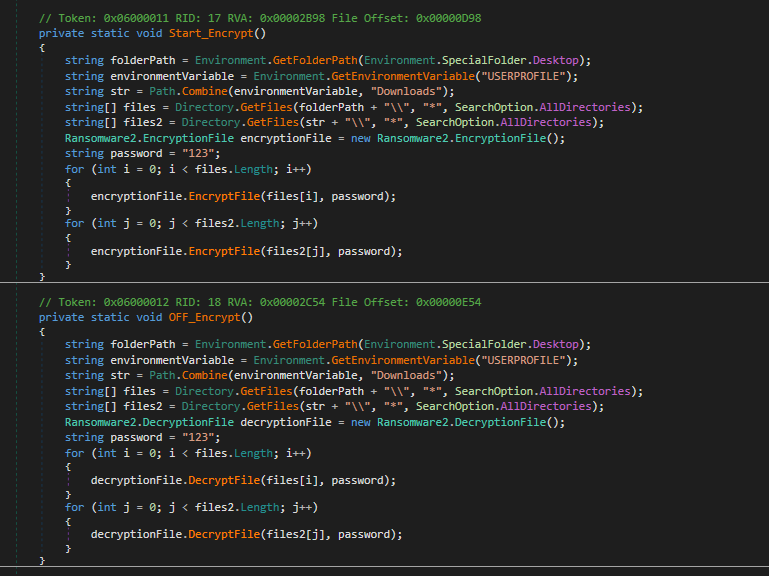Click "Downloads" string in OFF_Encrypt
Screen dimensions: 769x576
(406, 375)
